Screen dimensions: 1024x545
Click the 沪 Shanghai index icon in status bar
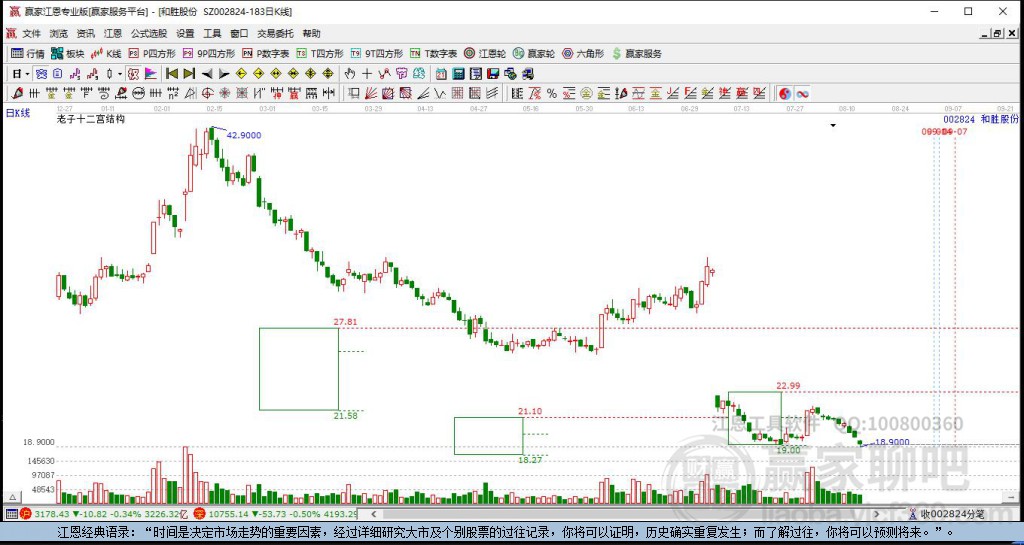click(26, 514)
